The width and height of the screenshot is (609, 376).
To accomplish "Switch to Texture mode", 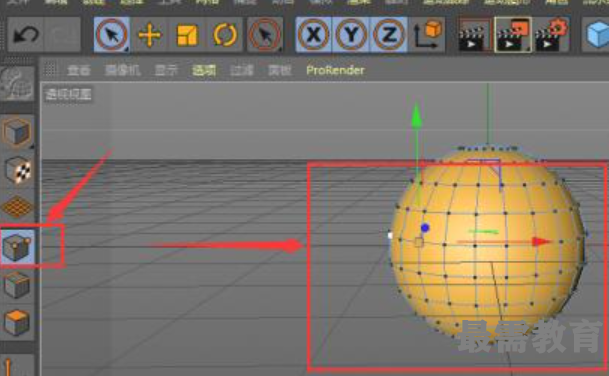I will 18,170.
